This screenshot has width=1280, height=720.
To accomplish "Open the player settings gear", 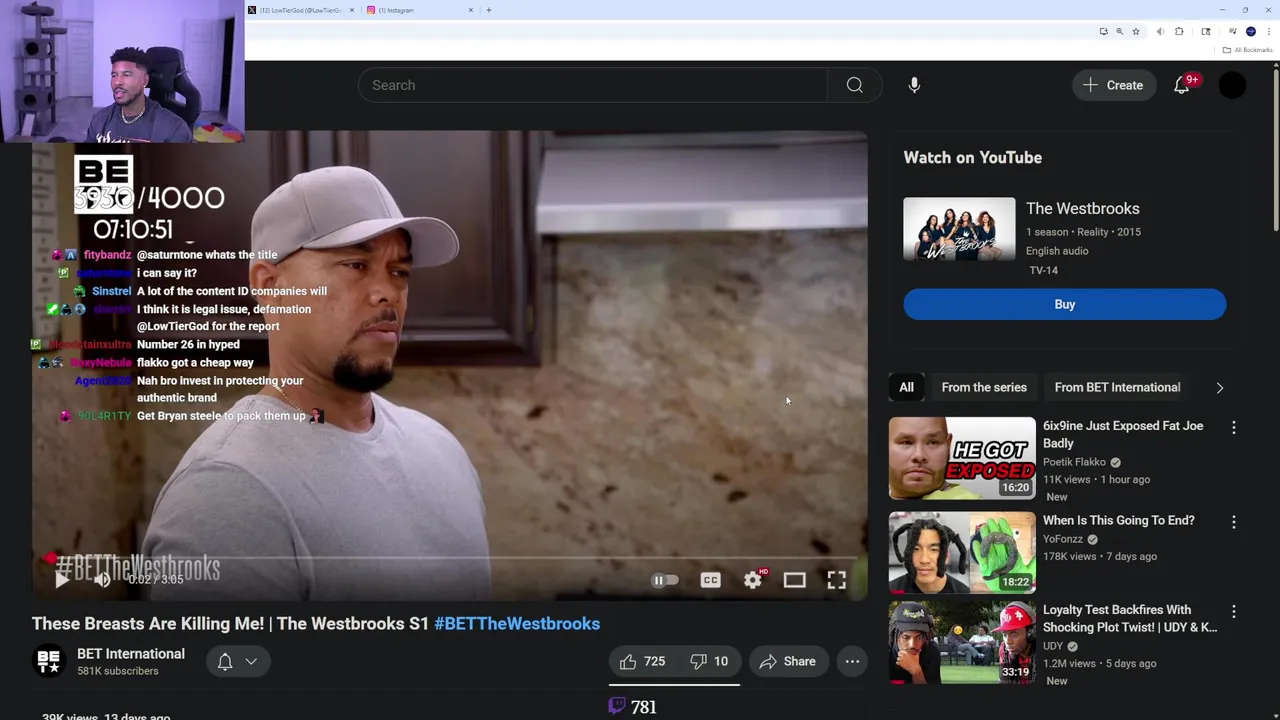I will [752, 580].
